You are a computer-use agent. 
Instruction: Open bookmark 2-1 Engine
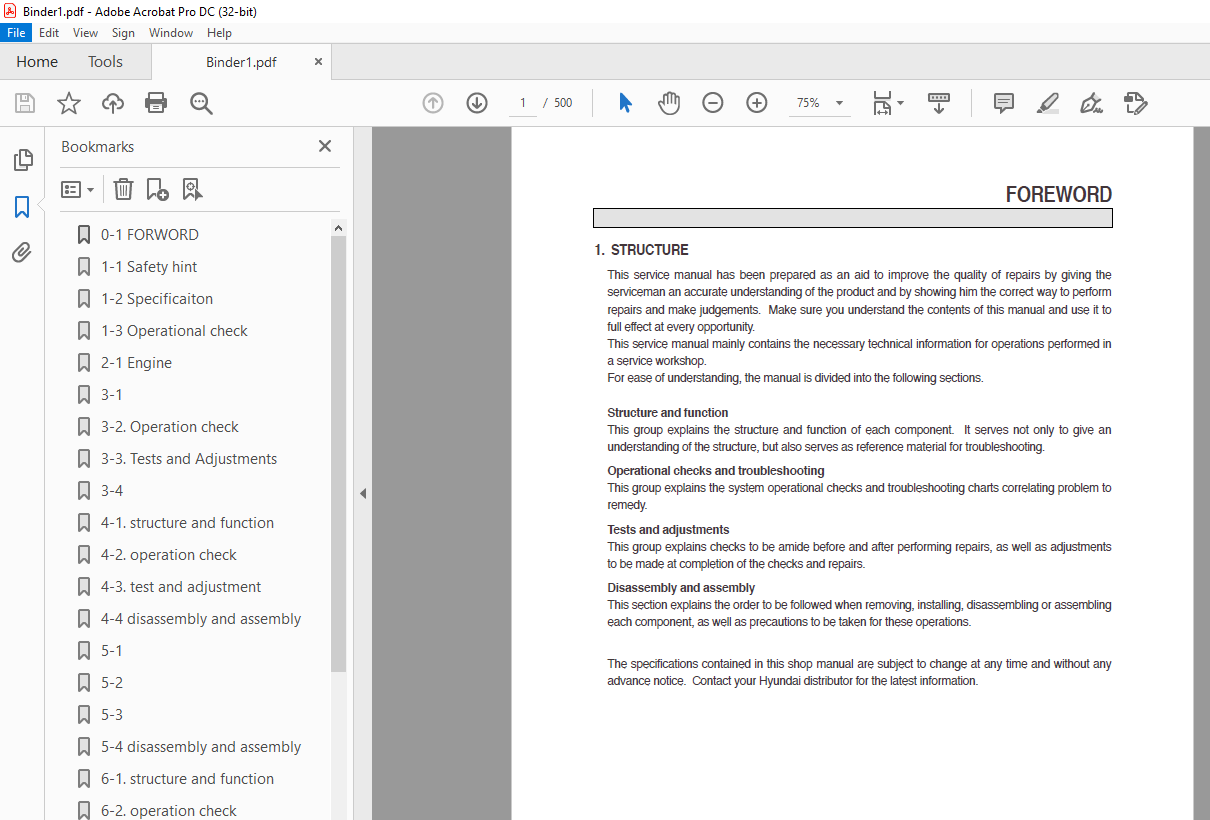pyautogui.click(x=136, y=363)
